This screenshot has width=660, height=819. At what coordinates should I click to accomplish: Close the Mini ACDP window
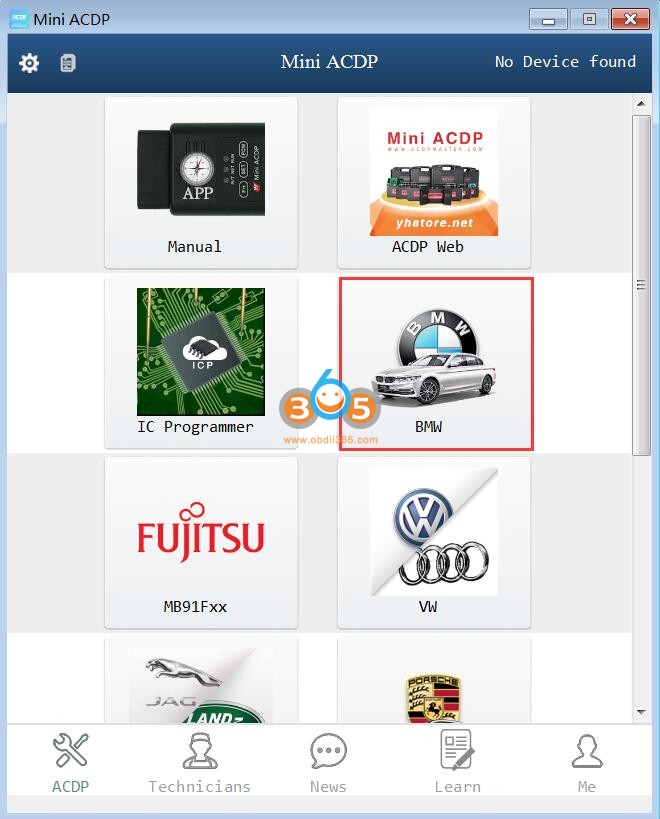click(630, 19)
